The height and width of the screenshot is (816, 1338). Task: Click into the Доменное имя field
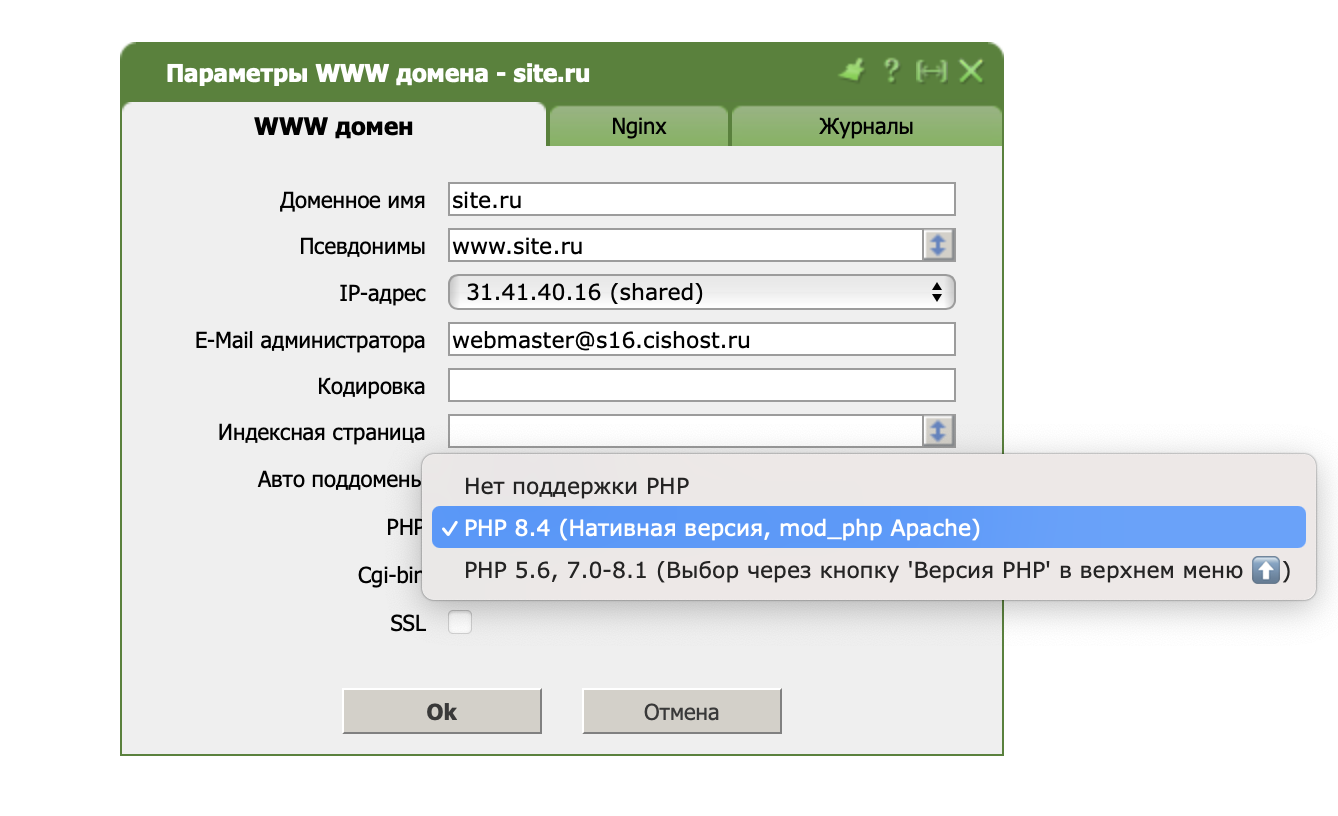701,199
